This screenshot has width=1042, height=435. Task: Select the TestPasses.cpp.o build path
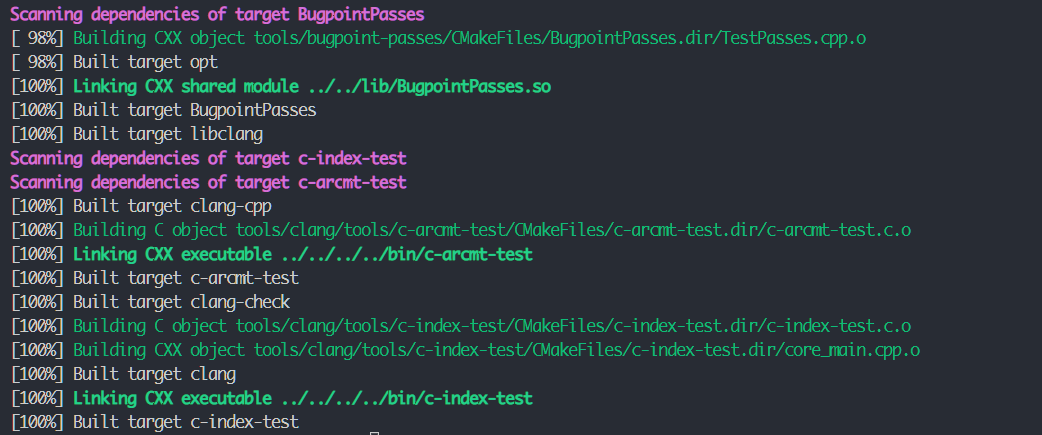point(560,39)
